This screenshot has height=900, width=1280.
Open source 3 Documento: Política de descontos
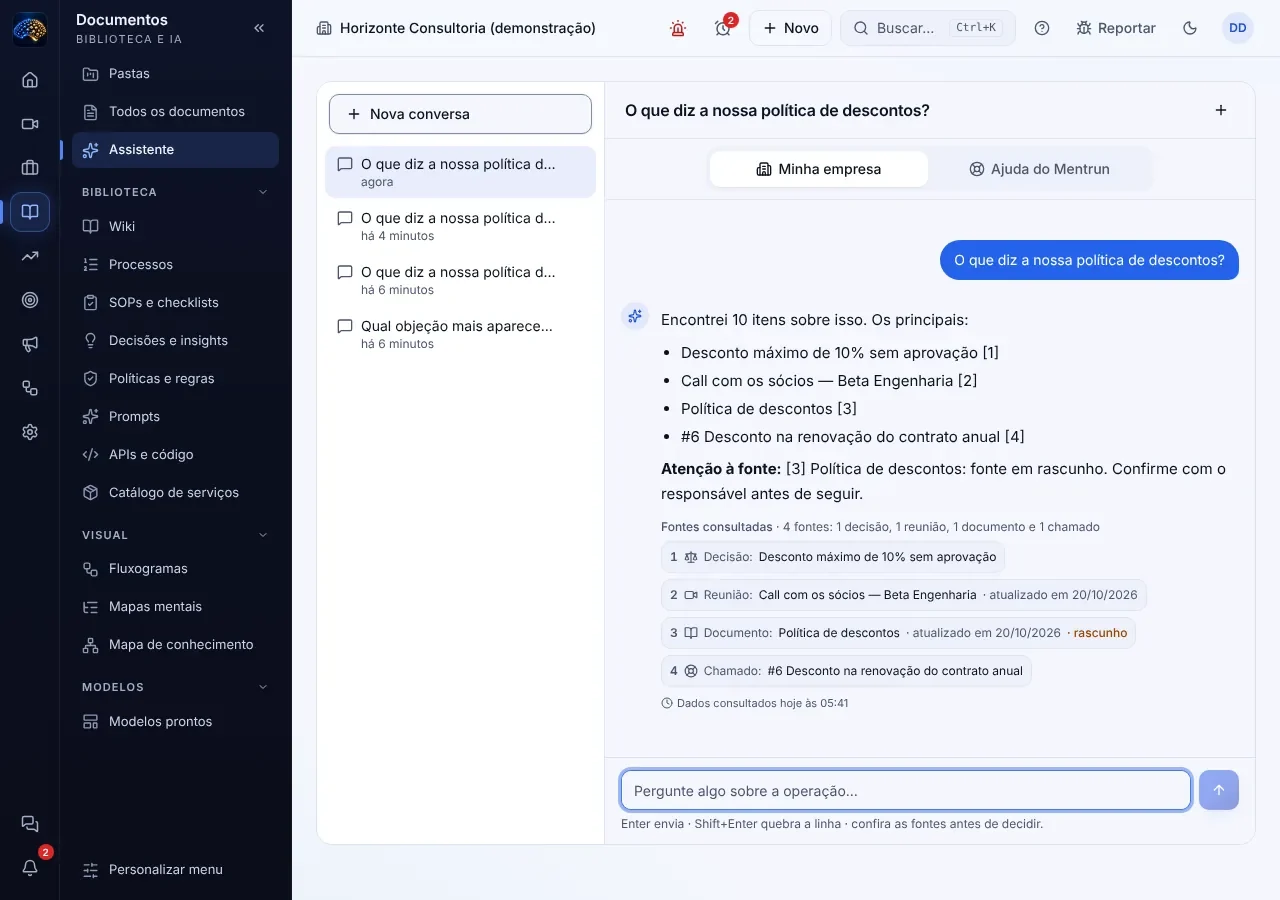pyautogui.click(x=898, y=633)
